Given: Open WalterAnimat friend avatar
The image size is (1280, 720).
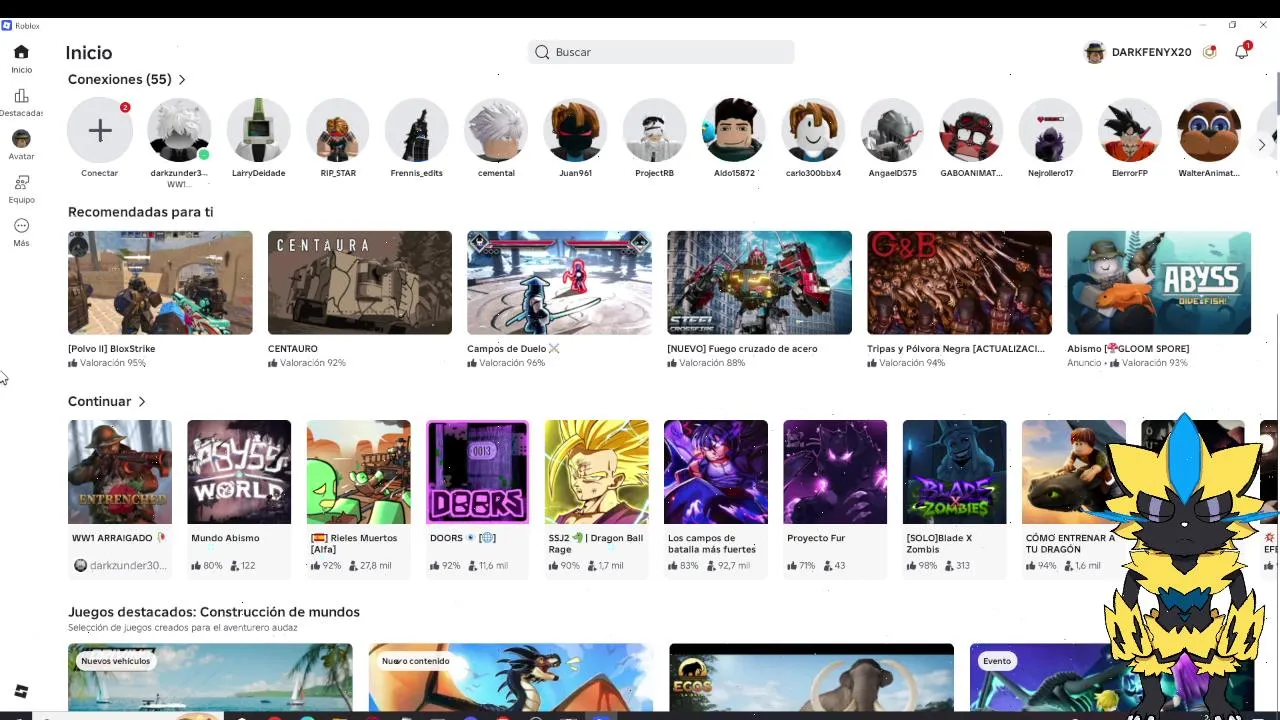Looking at the screenshot, I should point(1209,130).
